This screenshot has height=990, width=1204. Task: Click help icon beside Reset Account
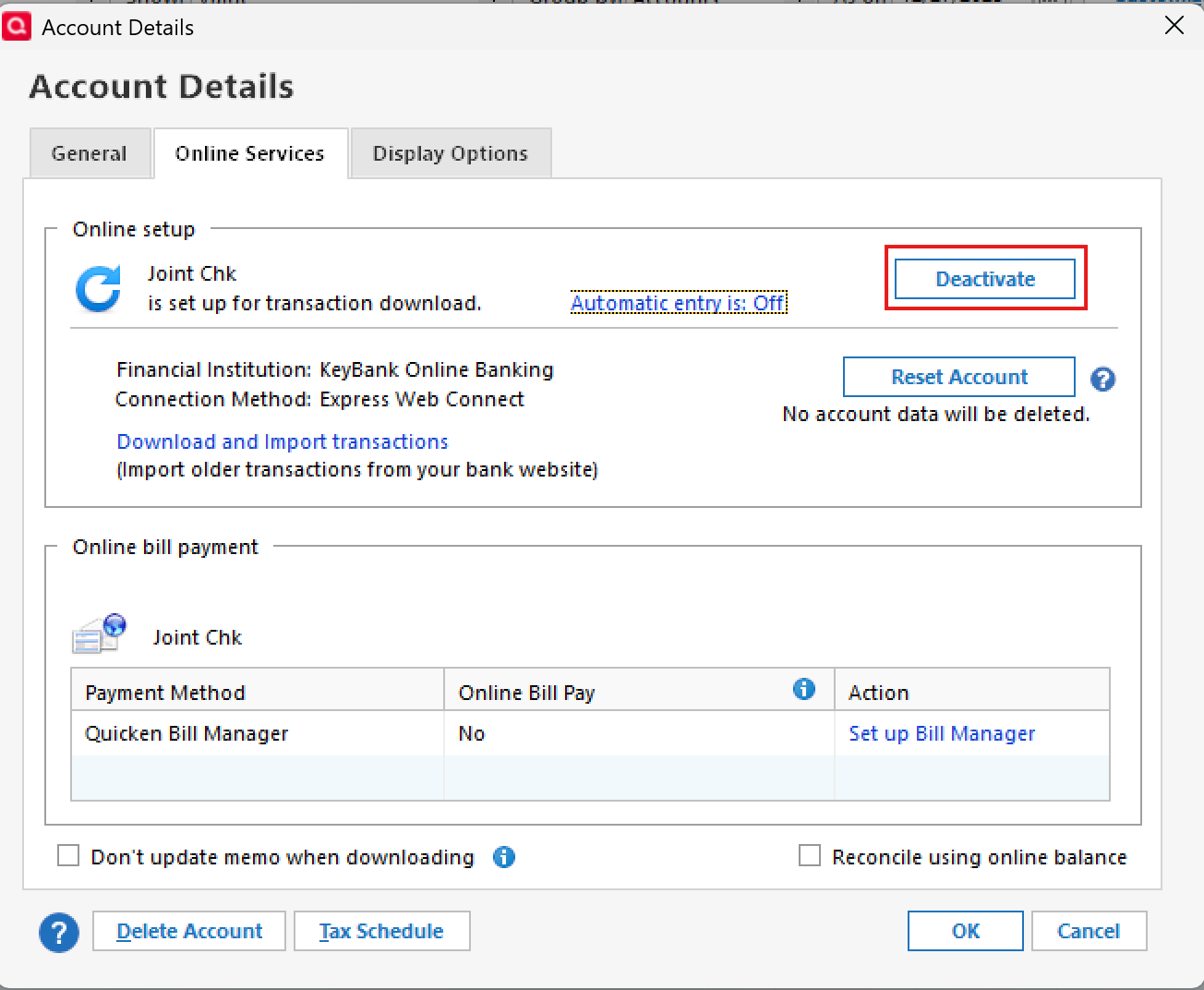[1102, 379]
